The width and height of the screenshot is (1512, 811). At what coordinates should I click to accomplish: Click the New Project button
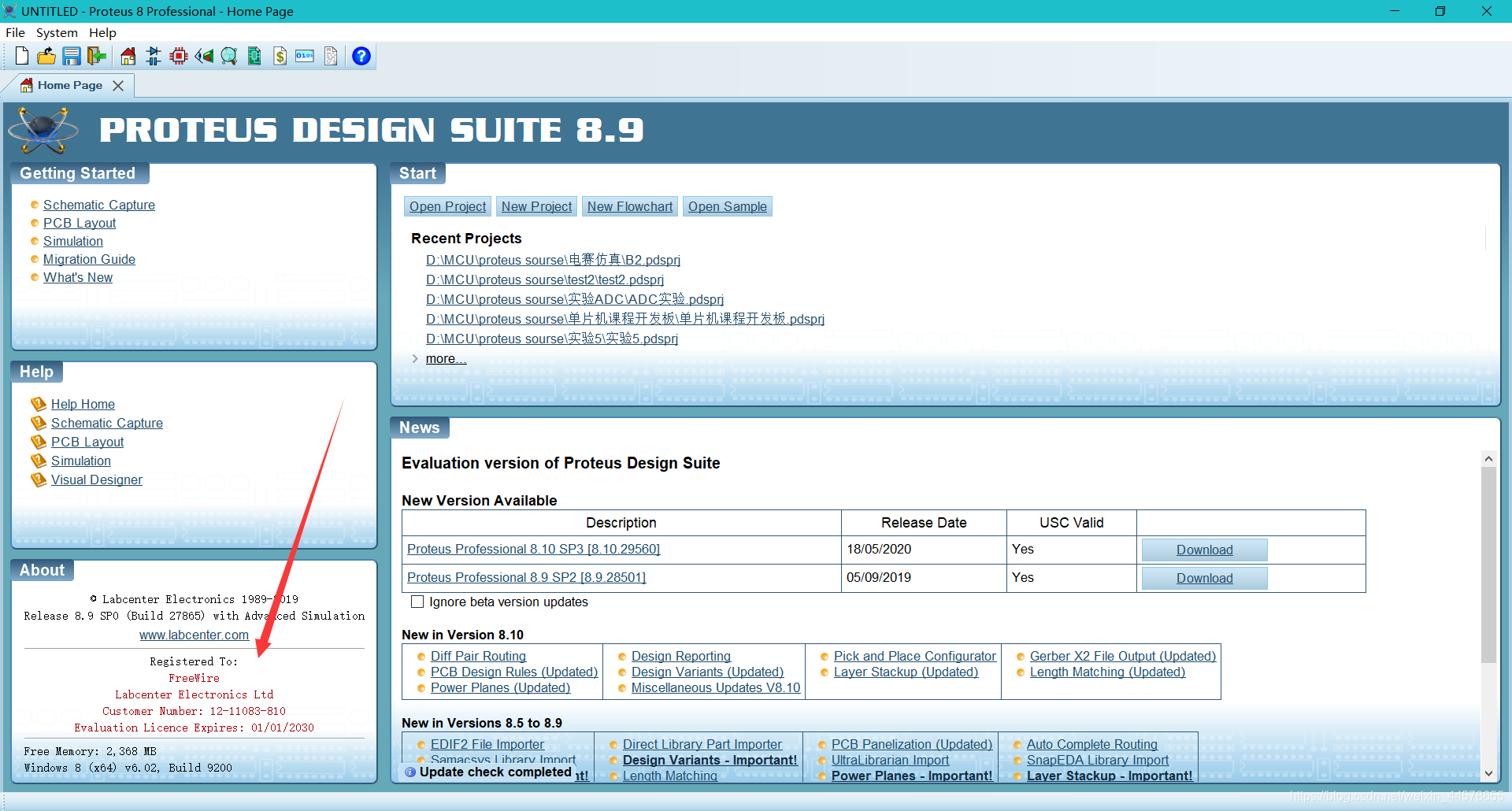tap(536, 206)
